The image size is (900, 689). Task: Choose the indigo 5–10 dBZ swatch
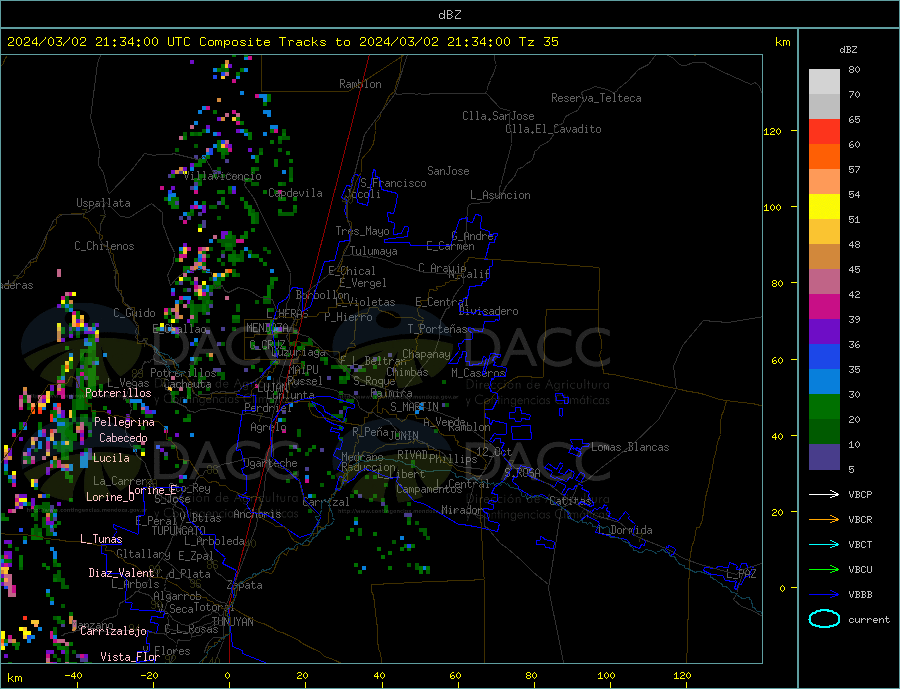pos(824,456)
